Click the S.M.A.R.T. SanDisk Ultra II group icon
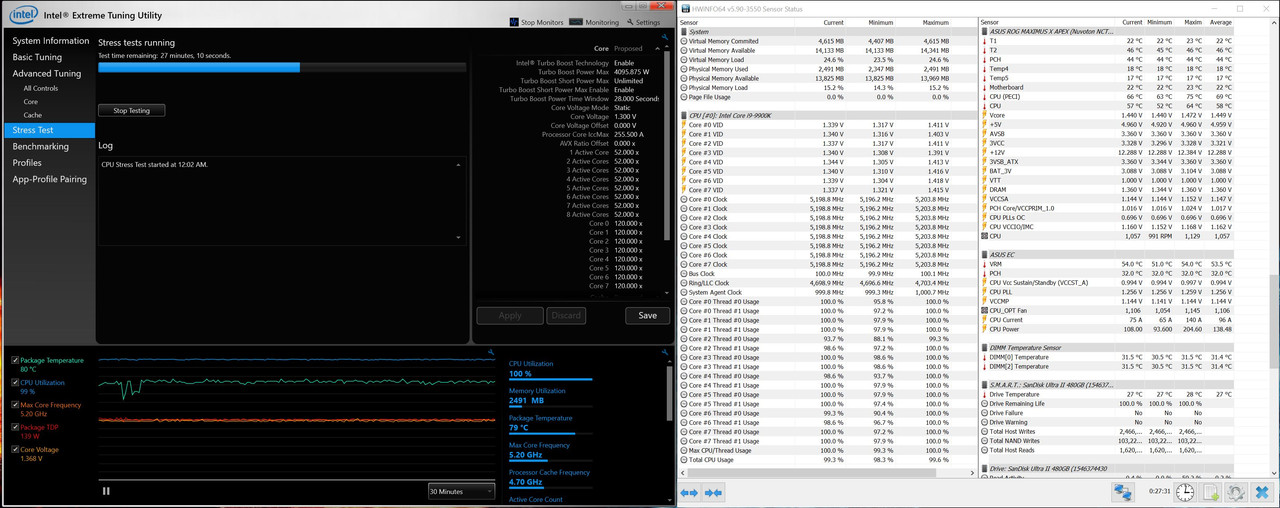Viewport: 1280px width, 508px height. point(985,385)
